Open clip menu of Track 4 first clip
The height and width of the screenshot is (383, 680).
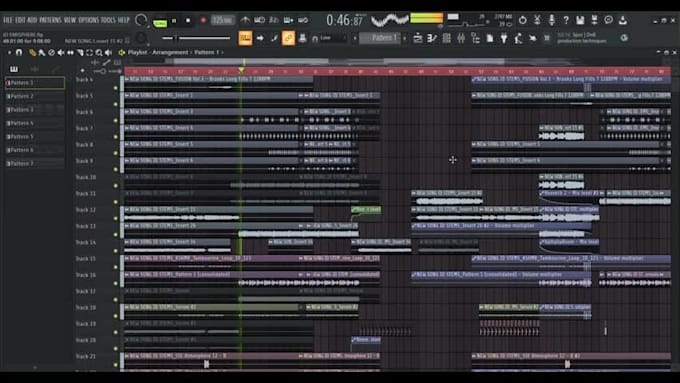[x=127, y=79]
